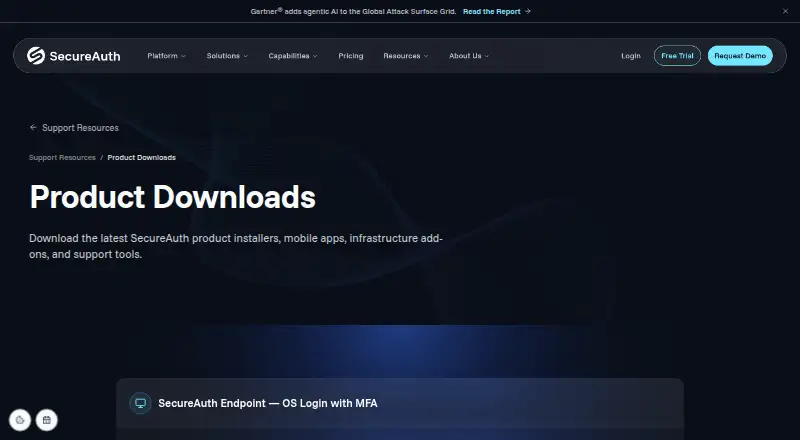Dismiss the Gartner announcement banner
This screenshot has height=440, width=800.
[785, 11]
